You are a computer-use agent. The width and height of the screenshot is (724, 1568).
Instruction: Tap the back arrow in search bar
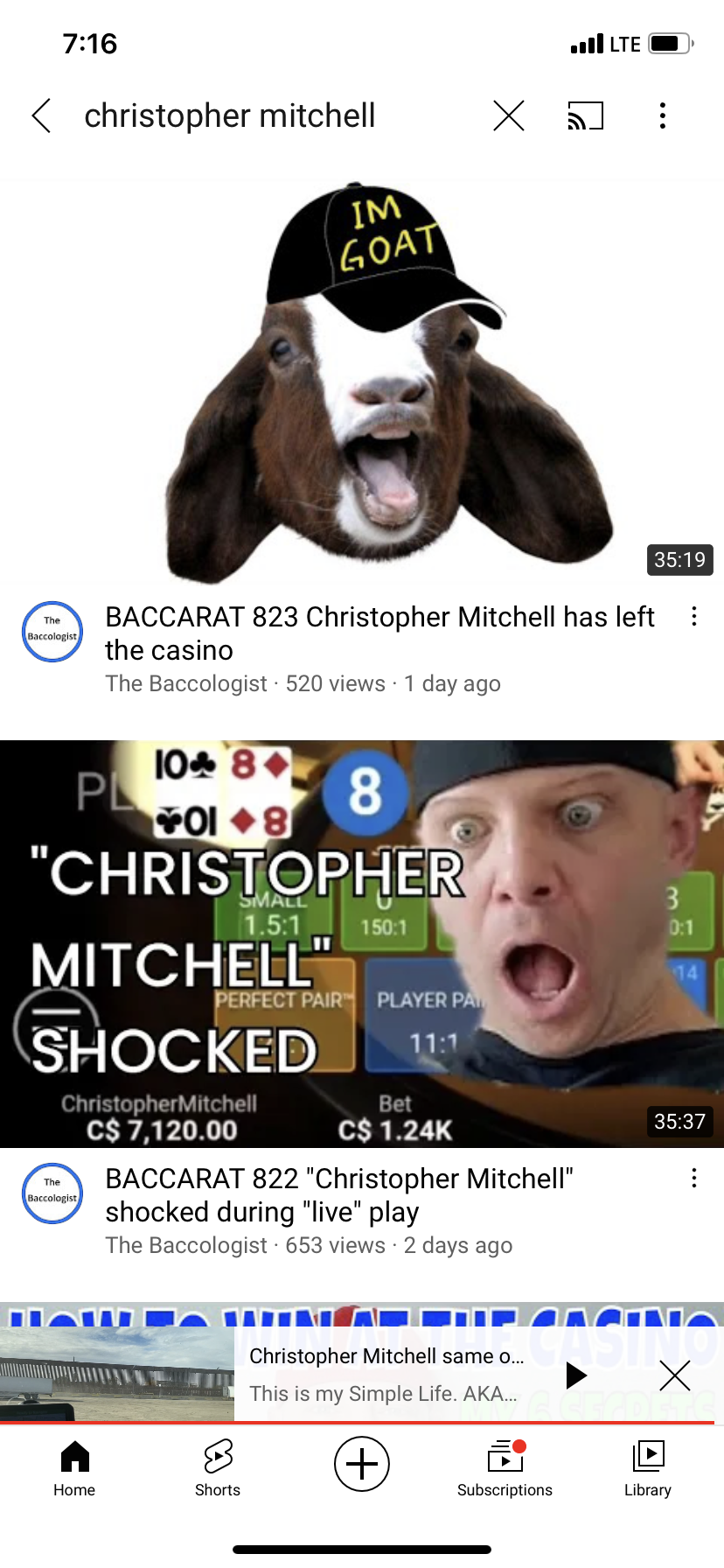[x=41, y=115]
